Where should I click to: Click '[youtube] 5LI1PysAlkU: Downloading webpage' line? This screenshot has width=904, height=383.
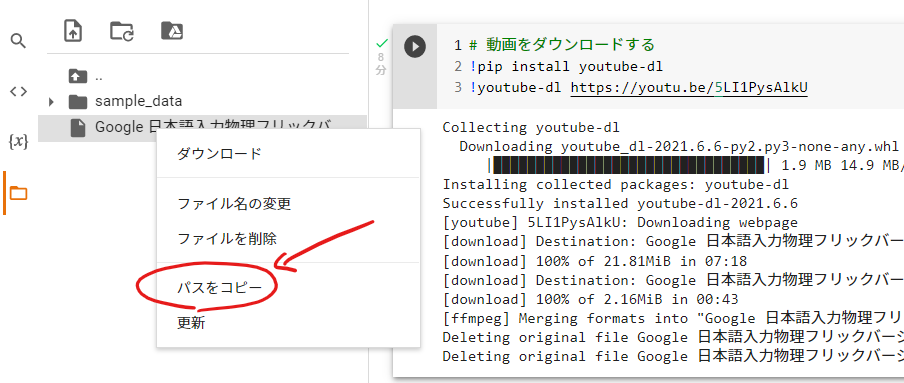tap(620, 223)
